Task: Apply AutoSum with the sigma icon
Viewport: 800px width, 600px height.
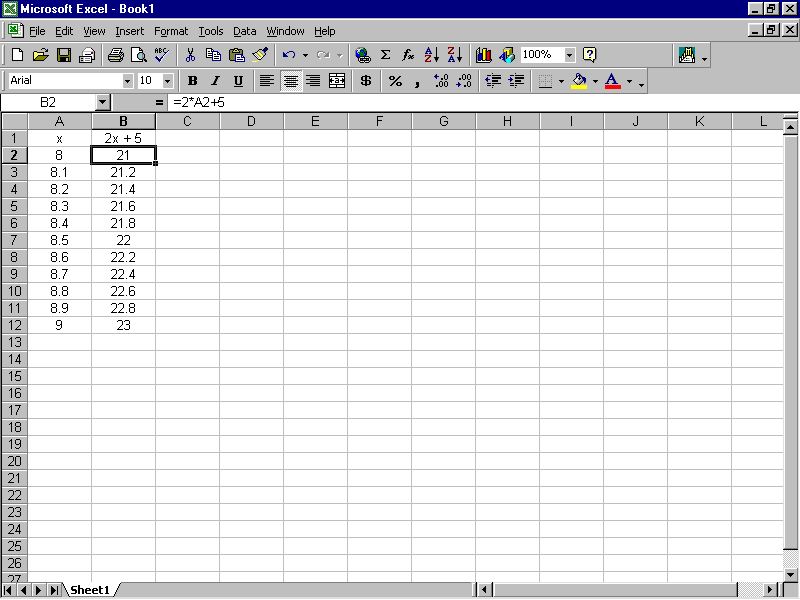Action: [x=386, y=55]
